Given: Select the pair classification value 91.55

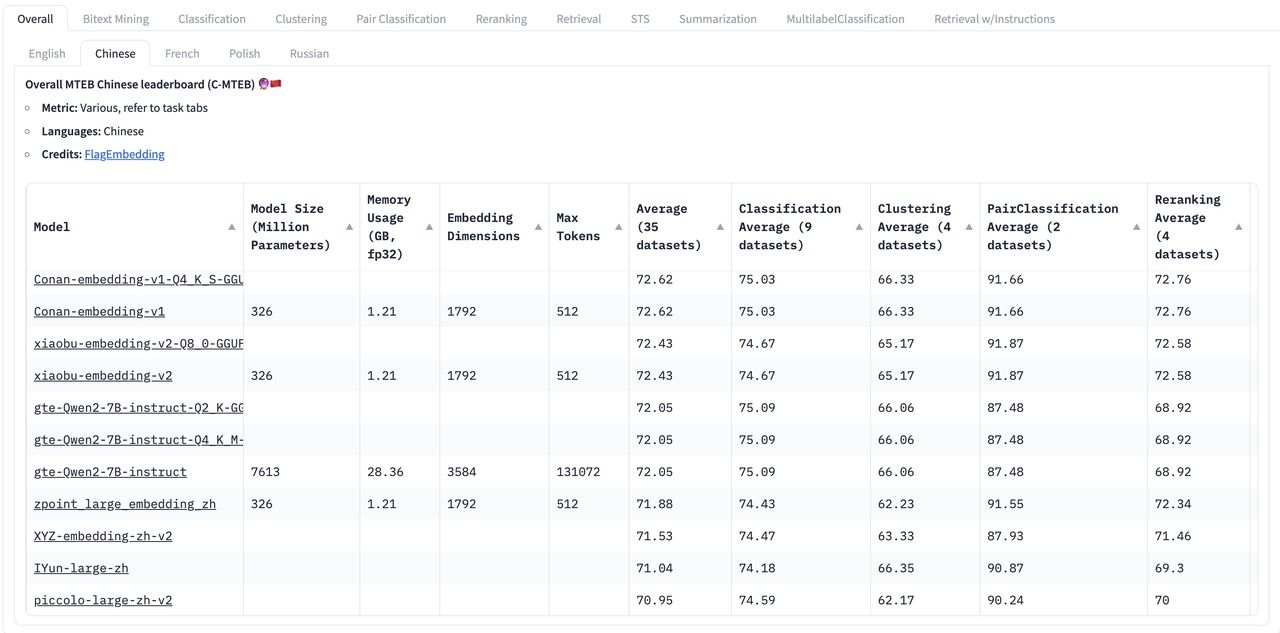Looking at the screenshot, I should (x=1005, y=503).
